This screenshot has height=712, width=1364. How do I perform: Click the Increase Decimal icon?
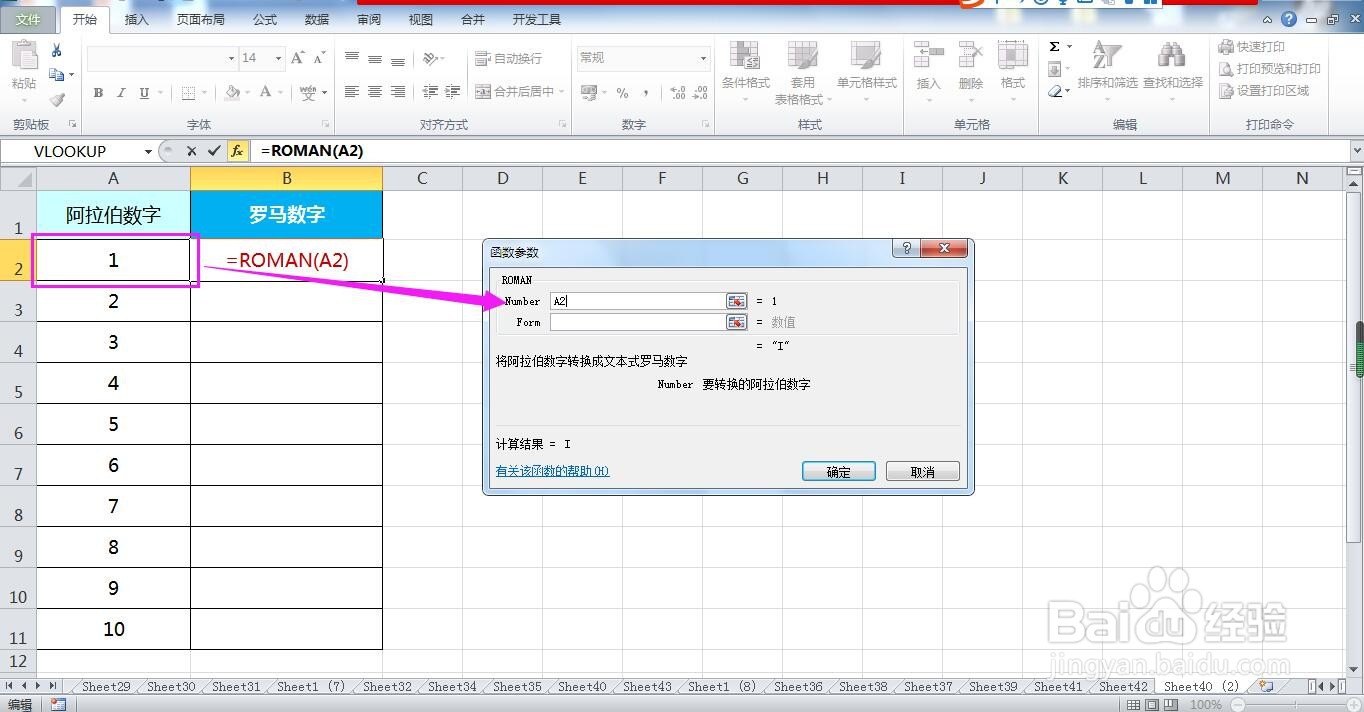click(x=677, y=92)
